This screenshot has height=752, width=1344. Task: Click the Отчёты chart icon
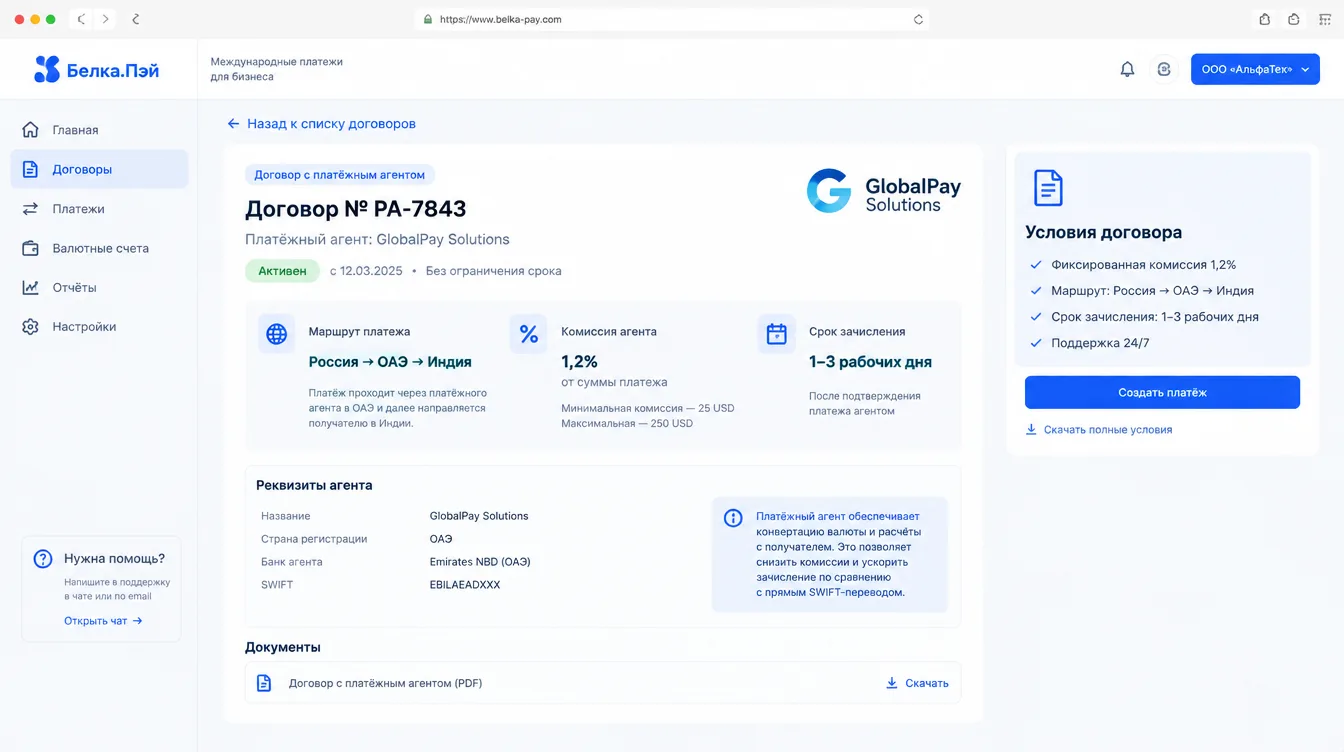click(x=30, y=287)
